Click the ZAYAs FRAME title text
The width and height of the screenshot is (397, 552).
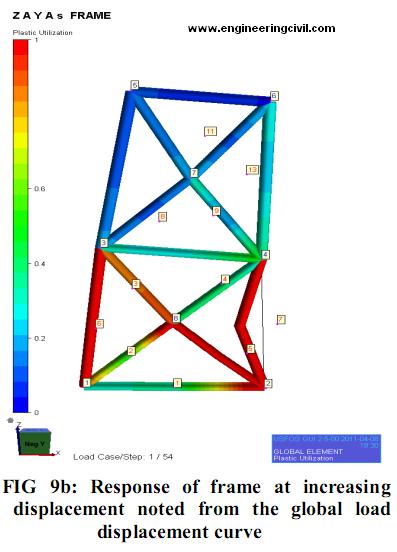(x=62, y=15)
